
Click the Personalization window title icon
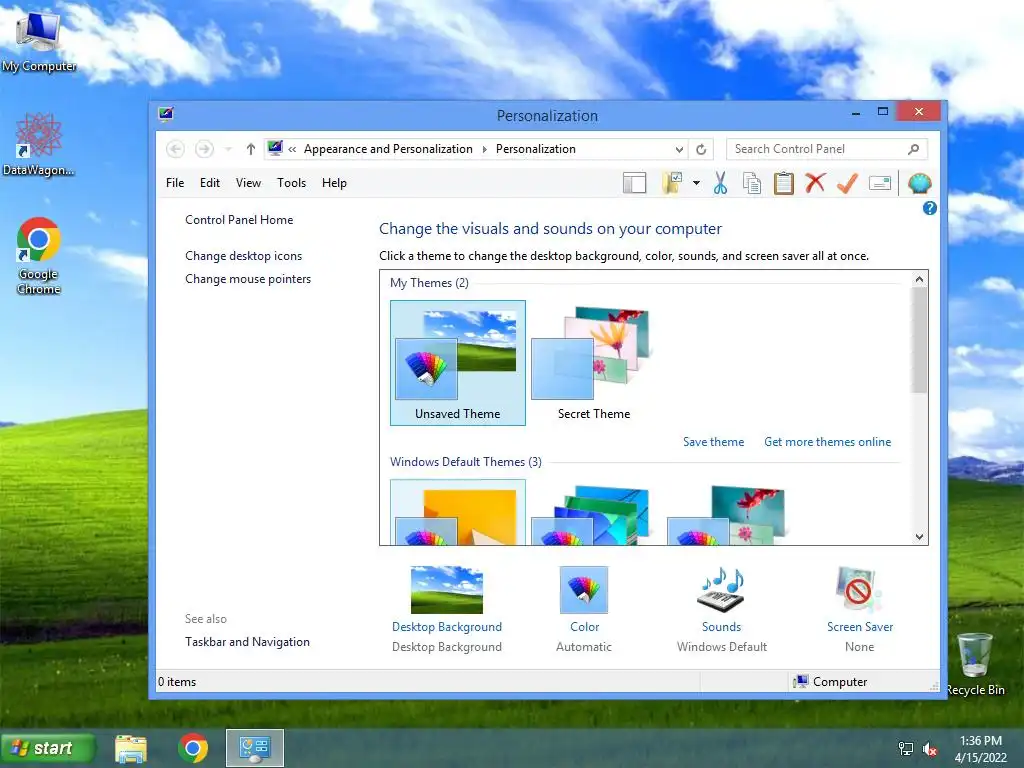[x=166, y=115]
